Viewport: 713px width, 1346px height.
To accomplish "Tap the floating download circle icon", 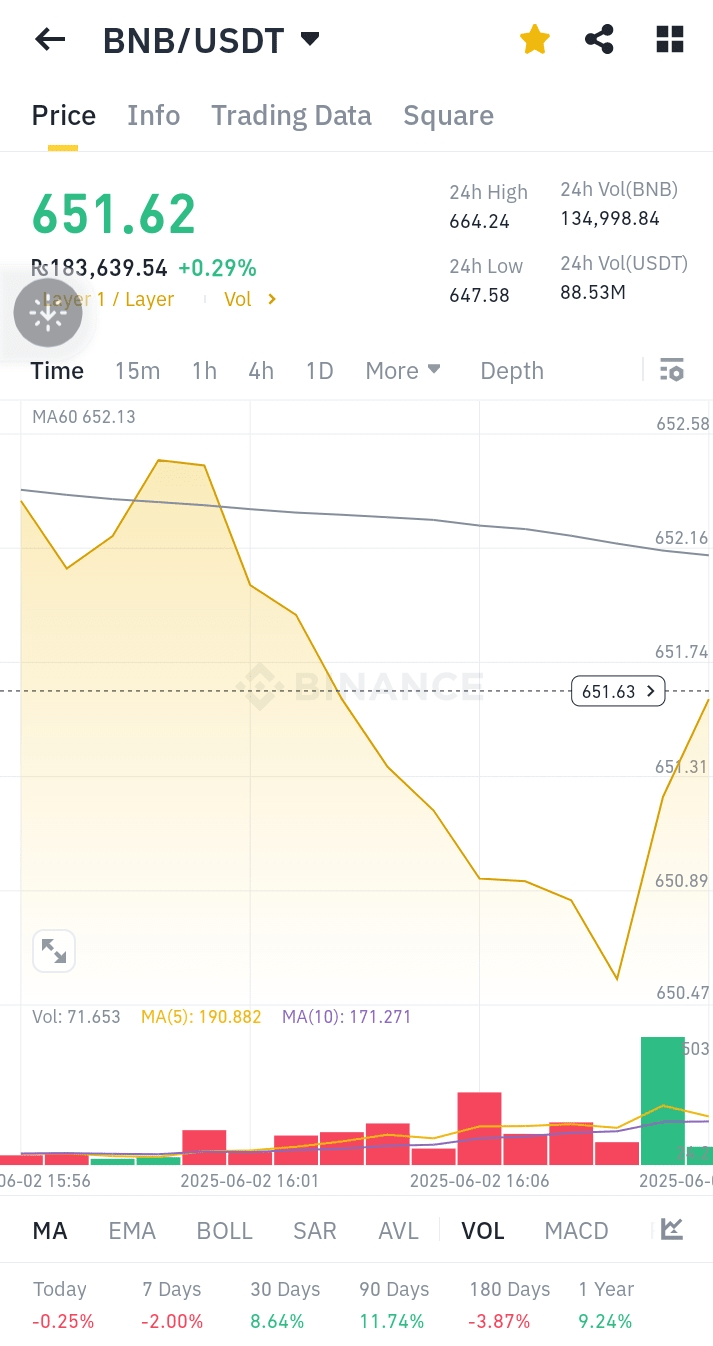I will pyautogui.click(x=48, y=313).
